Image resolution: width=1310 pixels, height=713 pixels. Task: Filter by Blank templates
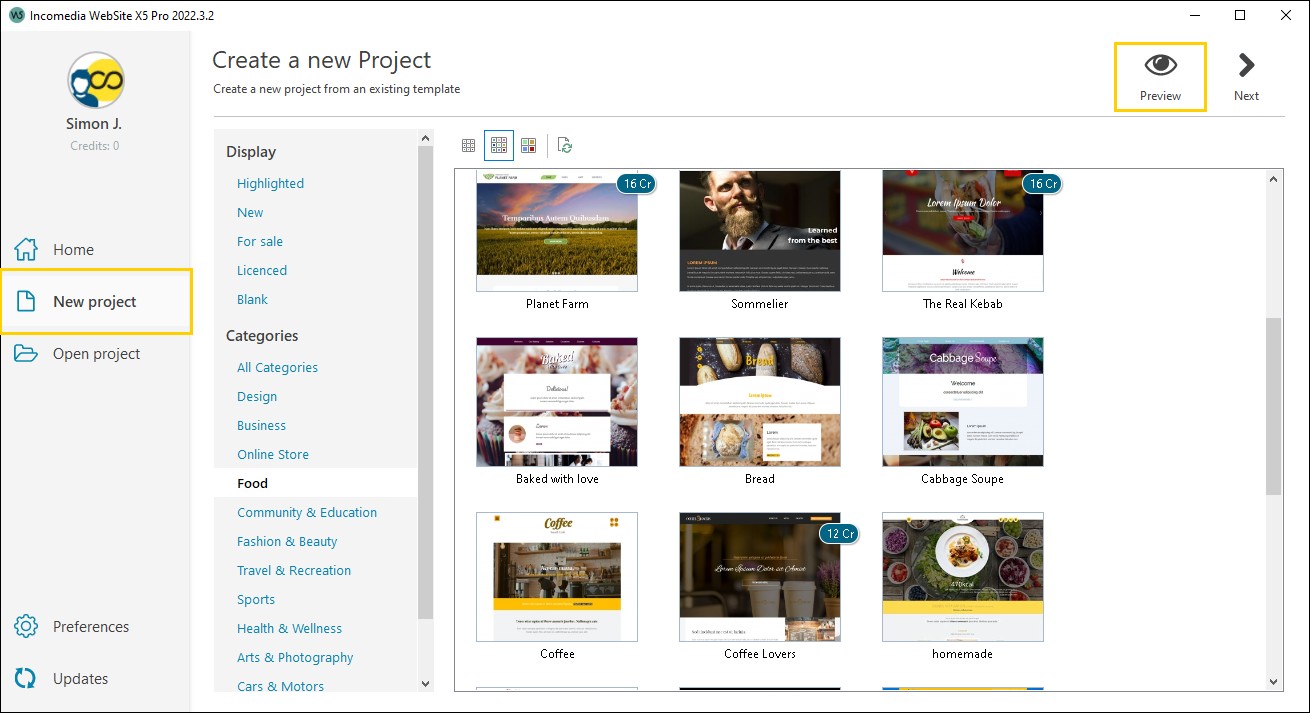pos(252,299)
